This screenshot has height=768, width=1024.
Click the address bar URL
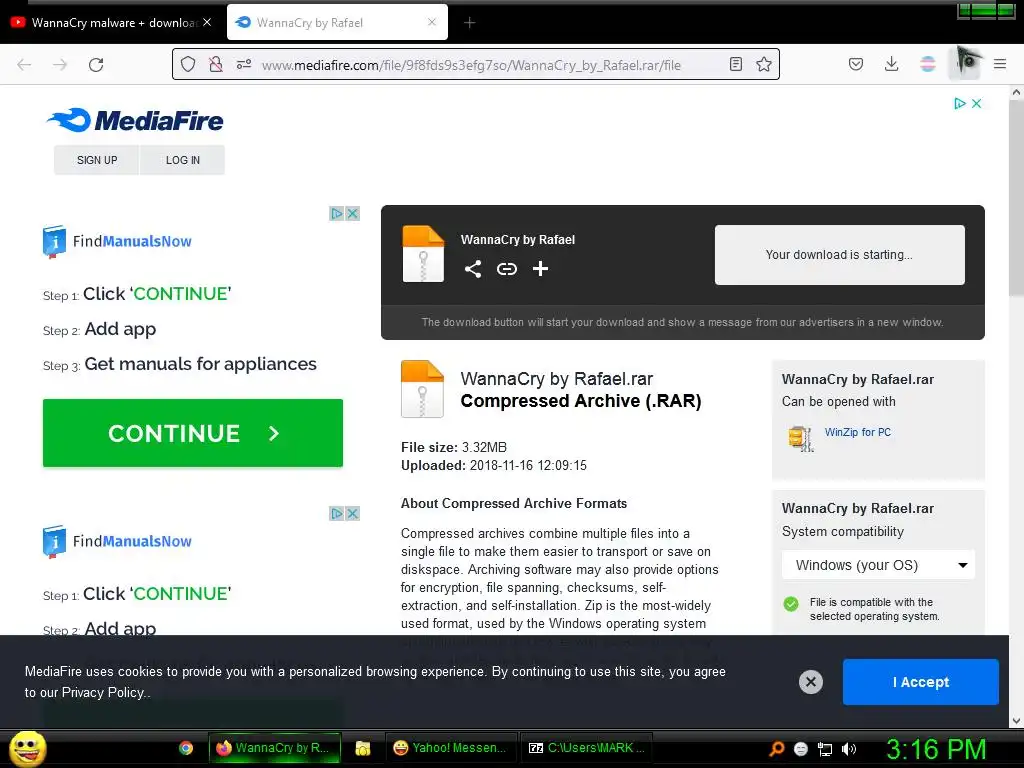471,65
